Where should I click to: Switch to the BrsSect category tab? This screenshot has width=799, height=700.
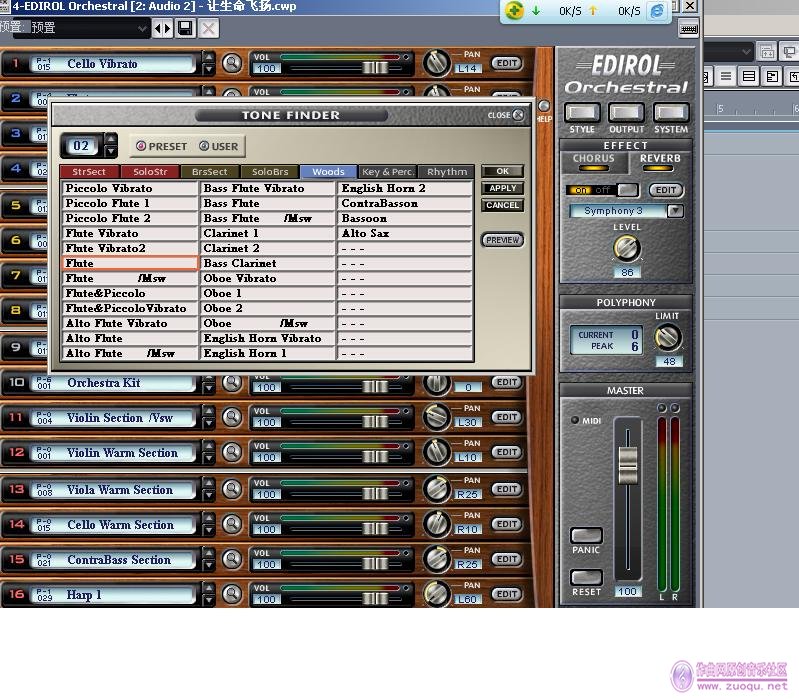[x=210, y=172]
